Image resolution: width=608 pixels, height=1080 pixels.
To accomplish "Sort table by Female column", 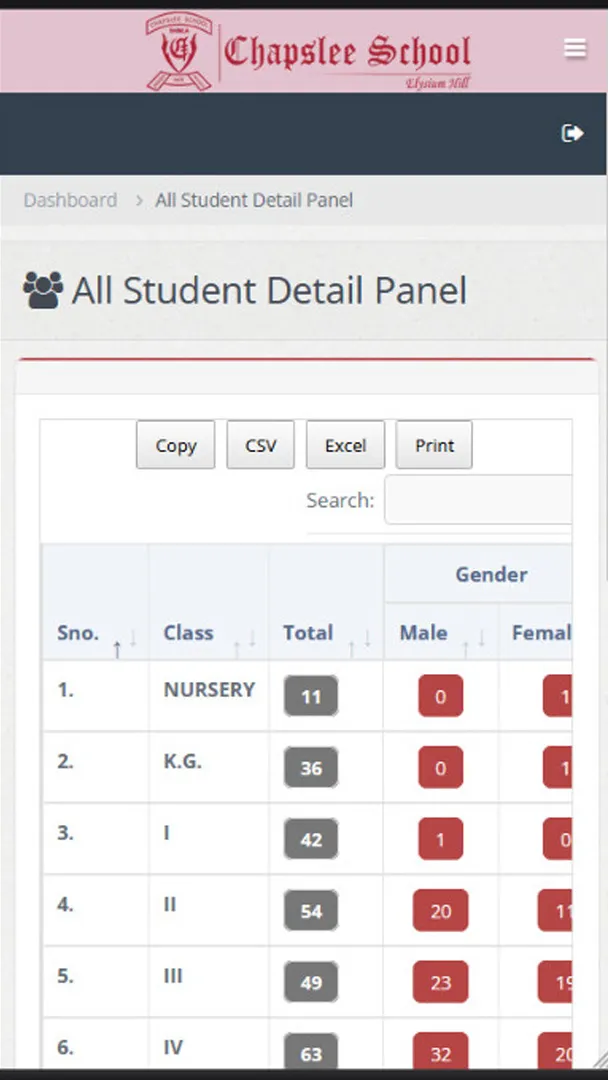I will [536, 632].
